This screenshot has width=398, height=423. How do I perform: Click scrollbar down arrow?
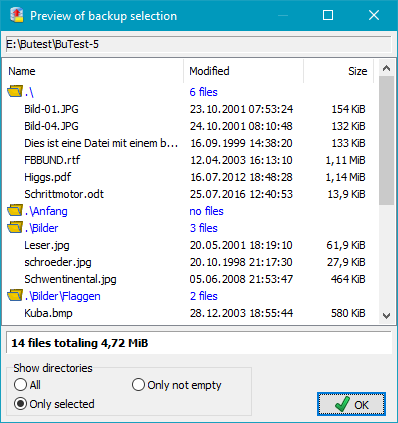click(386, 316)
